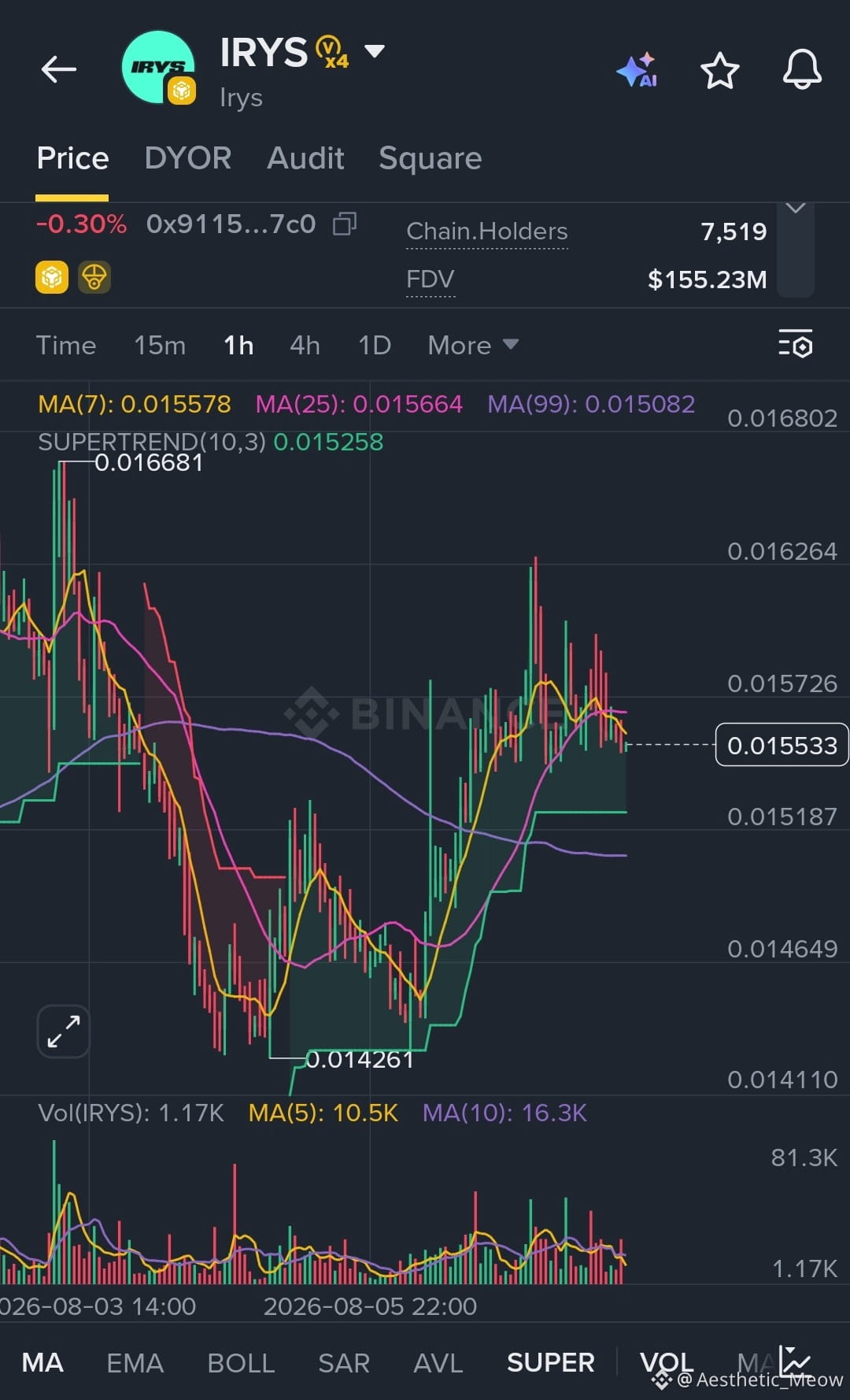The width and height of the screenshot is (850, 1400).
Task: Open the token selector dropdown arrow
Action: (375, 52)
